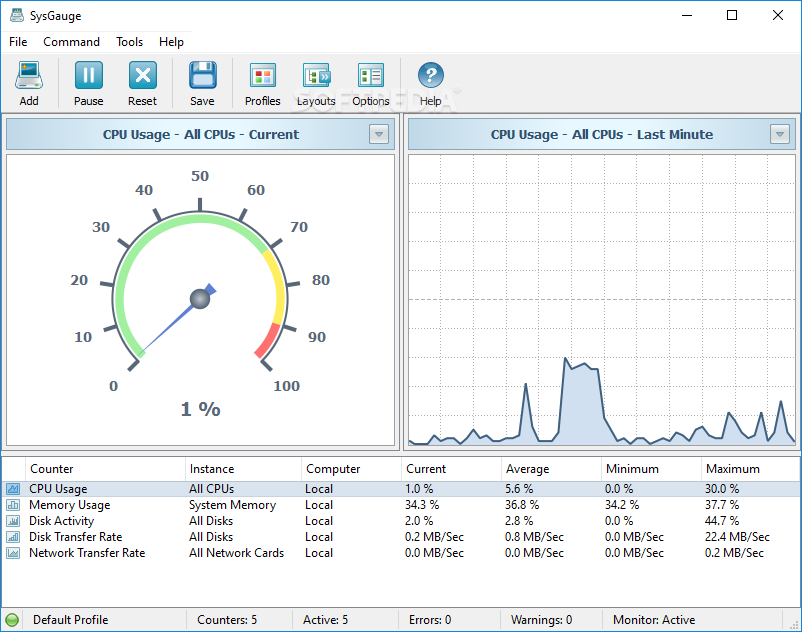
Task: Open the Options toolbar icon
Action: pyautogui.click(x=370, y=76)
